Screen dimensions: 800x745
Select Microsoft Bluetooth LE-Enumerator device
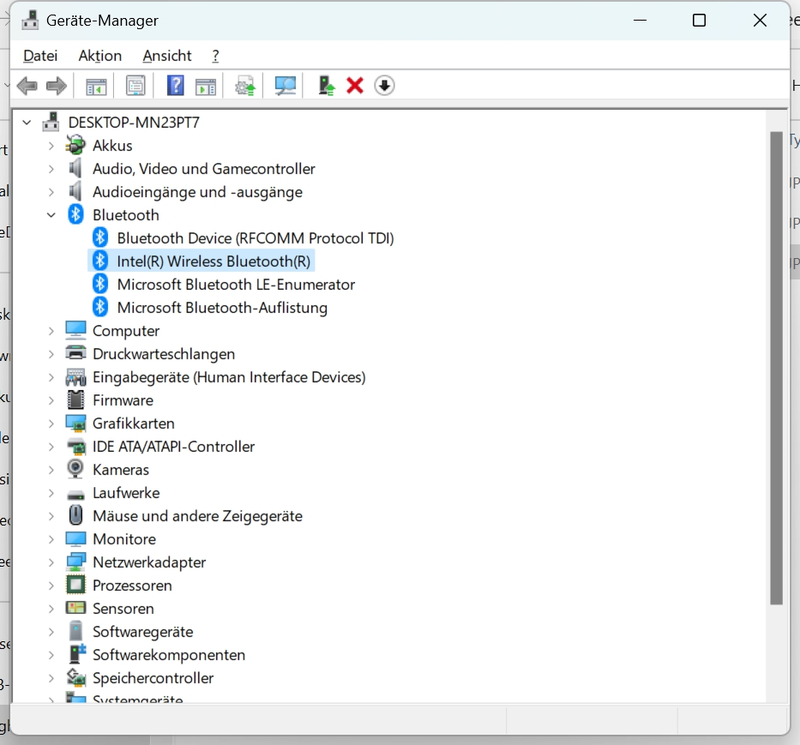[x=235, y=284]
